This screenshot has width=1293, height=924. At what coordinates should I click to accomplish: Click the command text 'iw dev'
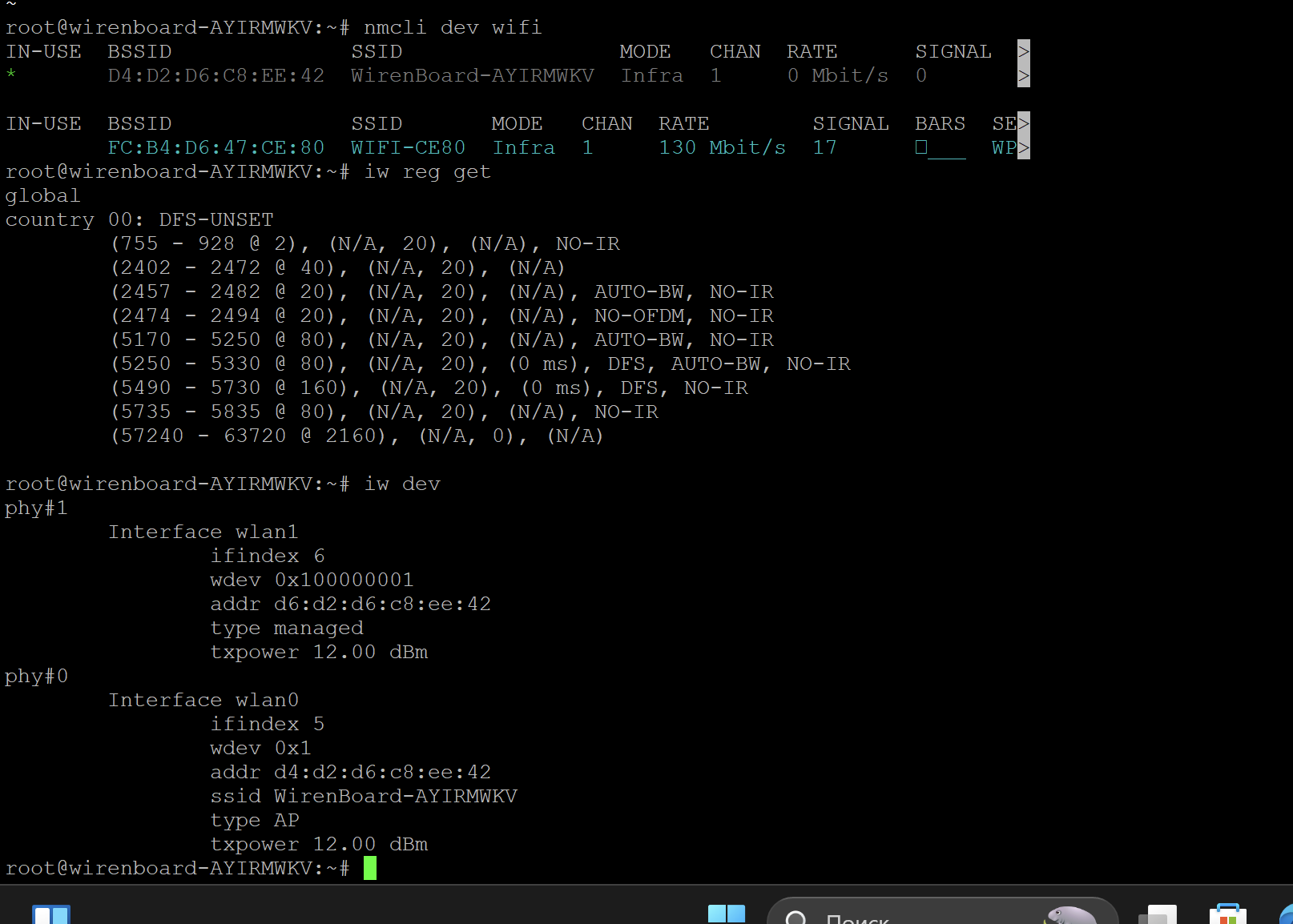[402, 484]
